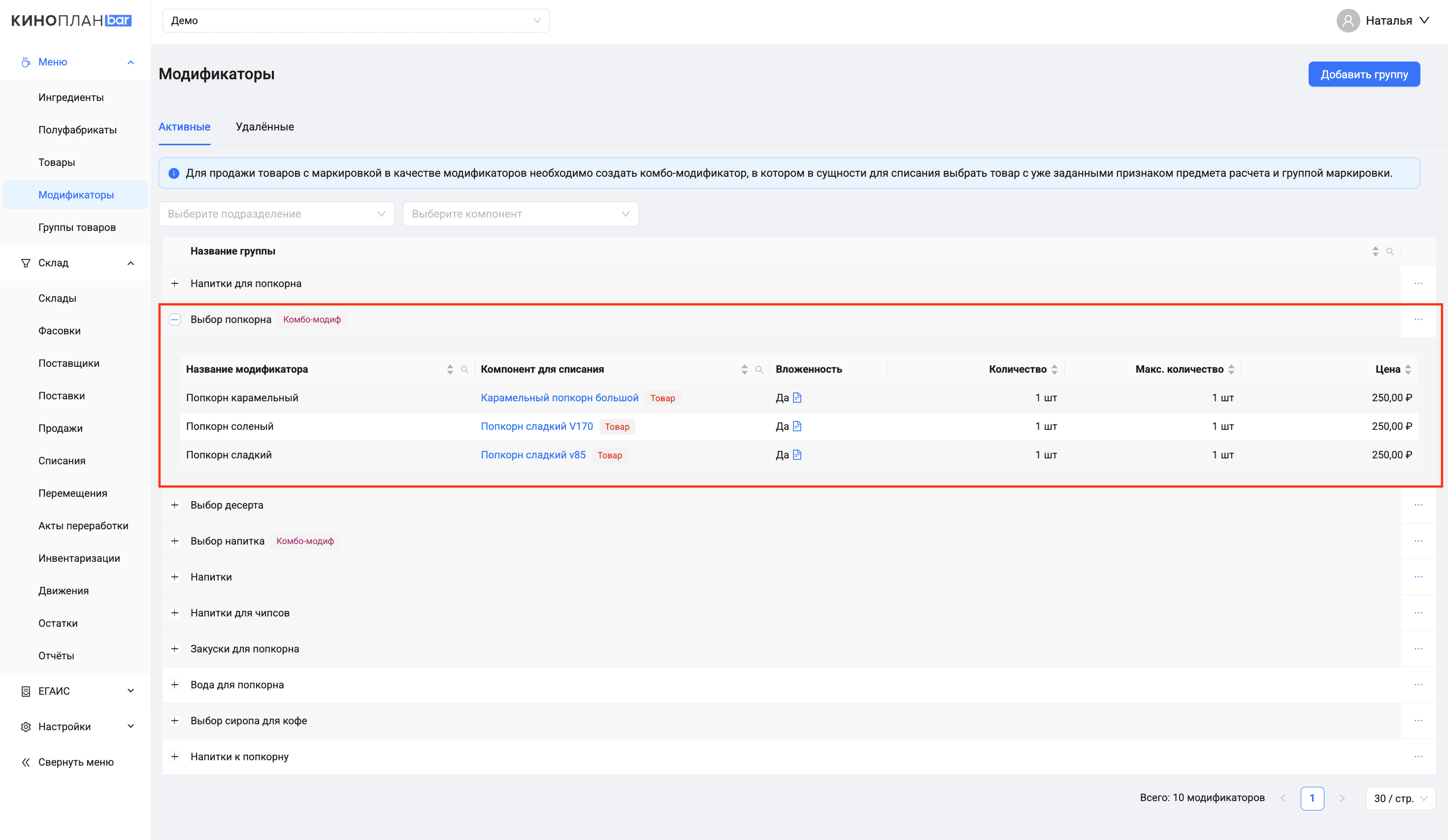Open three-dots menu for Выбор попкорна group

coord(1418,320)
